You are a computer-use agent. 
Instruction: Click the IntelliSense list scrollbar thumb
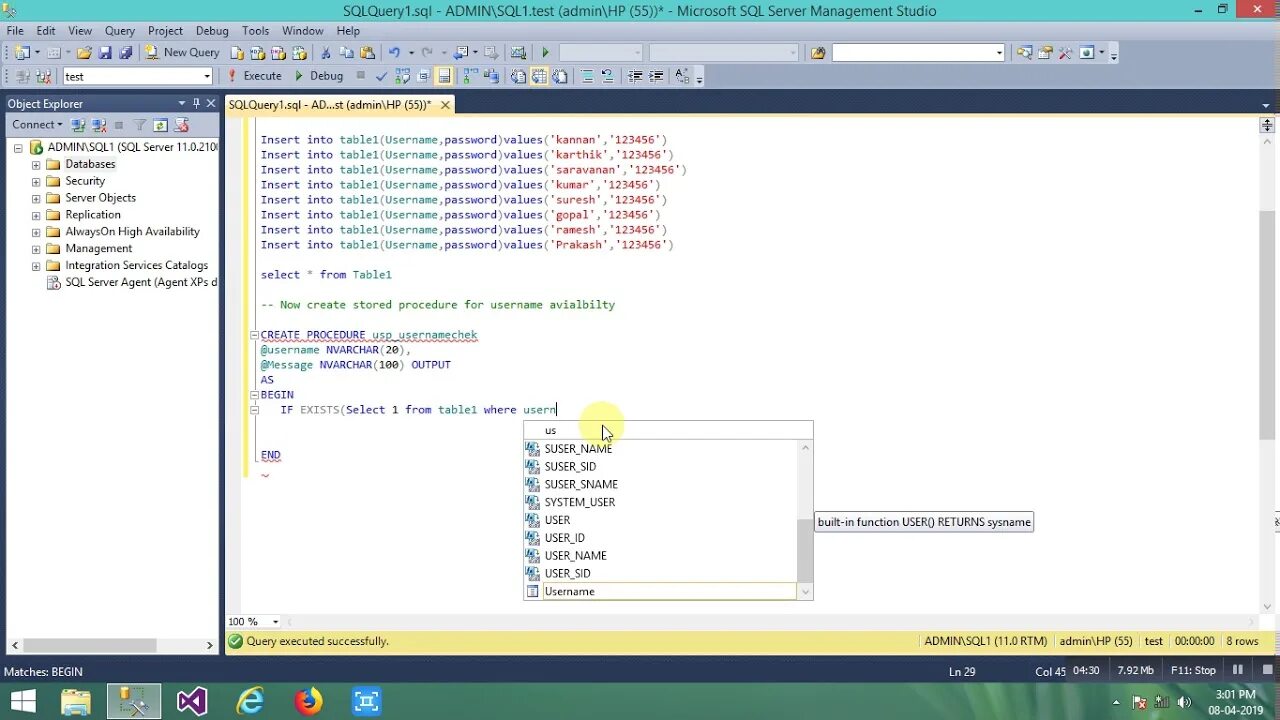pyautogui.click(x=805, y=551)
